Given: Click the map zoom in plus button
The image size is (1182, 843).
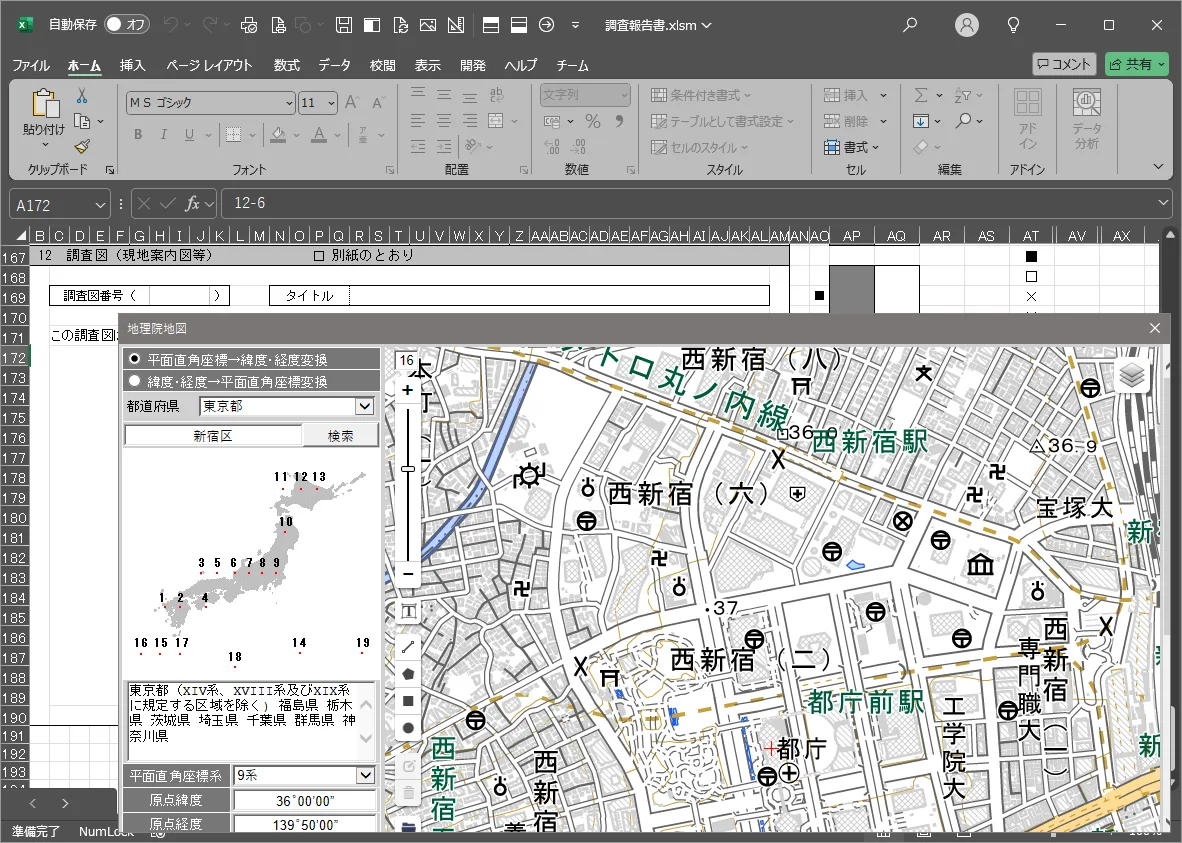Looking at the screenshot, I should [408, 390].
